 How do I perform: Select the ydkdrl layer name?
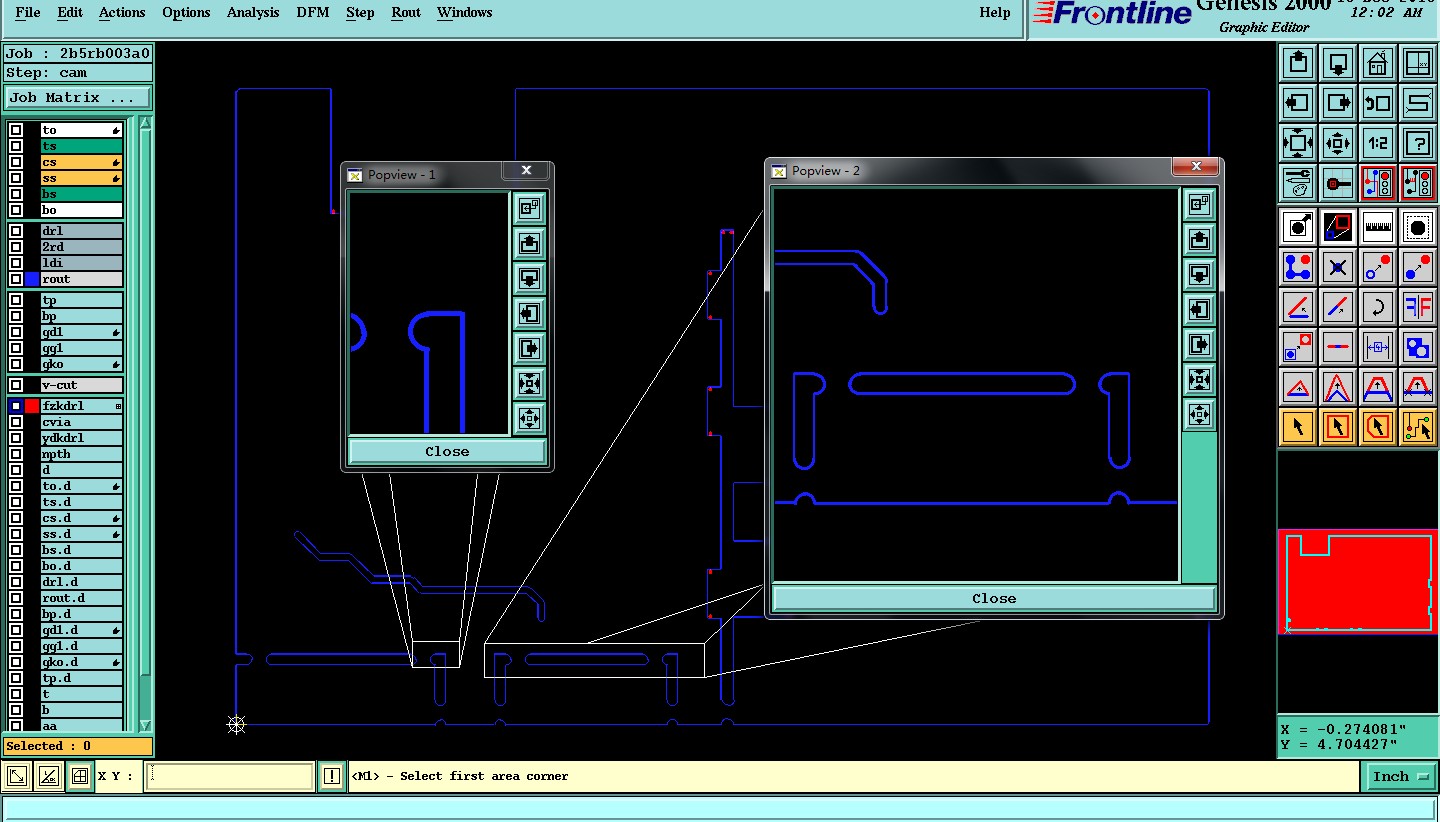pyautogui.click(x=81, y=438)
